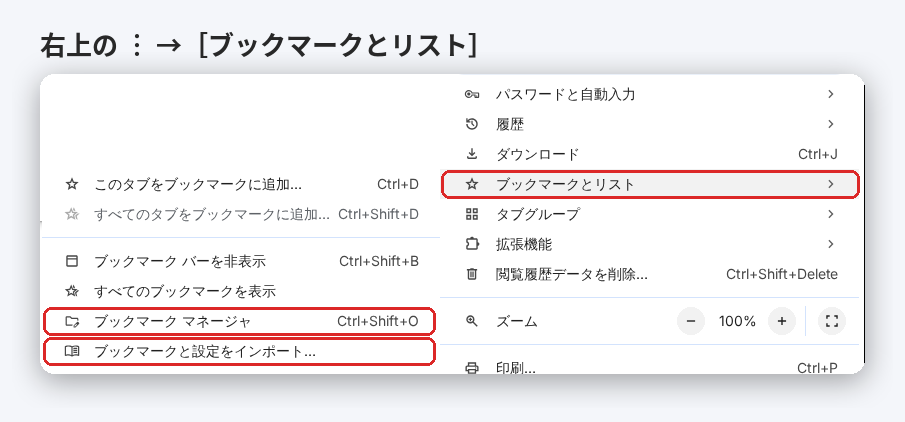Click the Ctrl+Shift+O shortcut text
The width and height of the screenshot is (905, 422).
[x=378, y=321]
